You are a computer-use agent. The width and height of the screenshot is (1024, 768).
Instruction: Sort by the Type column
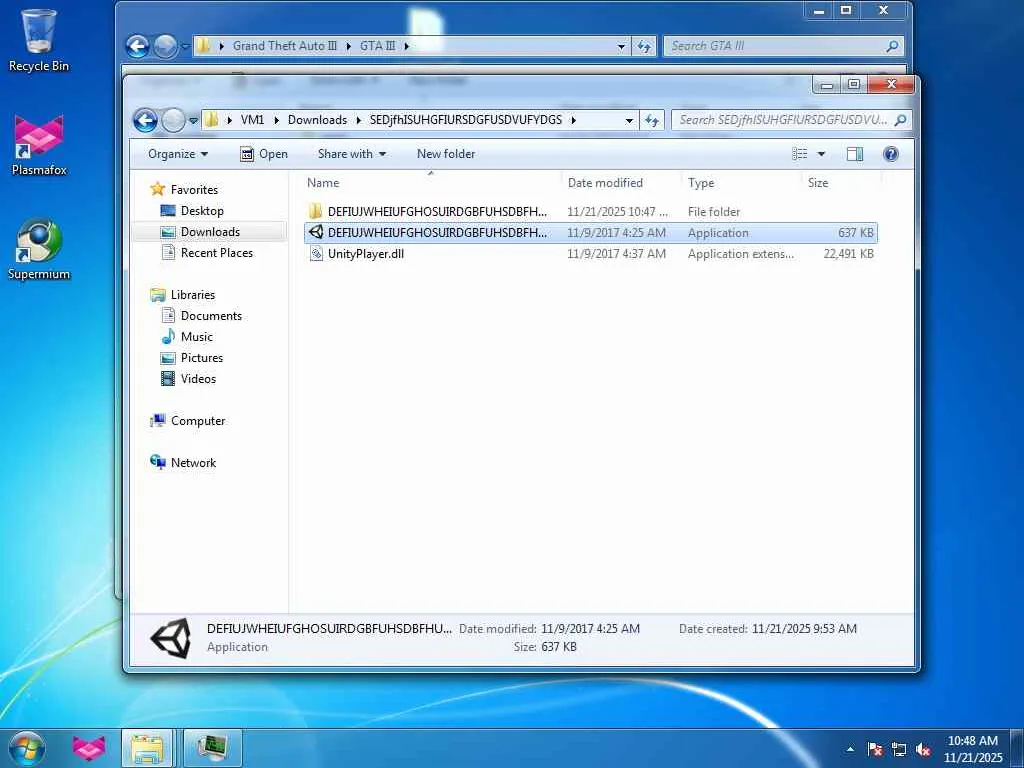tap(741, 183)
